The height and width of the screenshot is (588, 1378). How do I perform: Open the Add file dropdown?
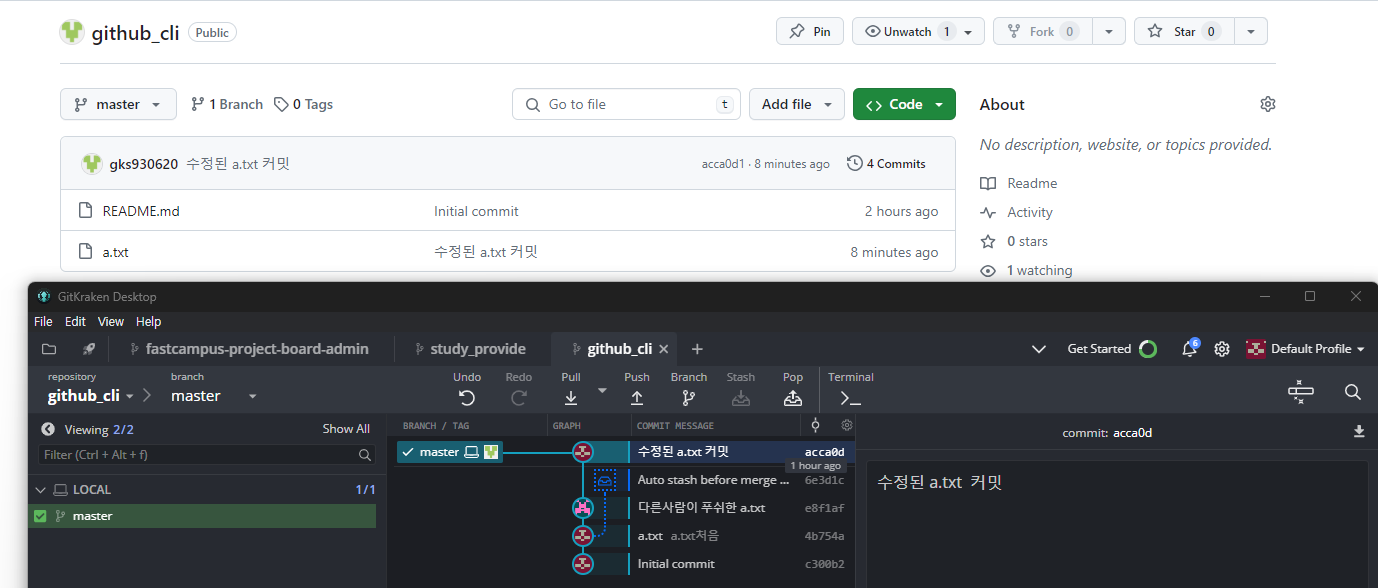797,104
